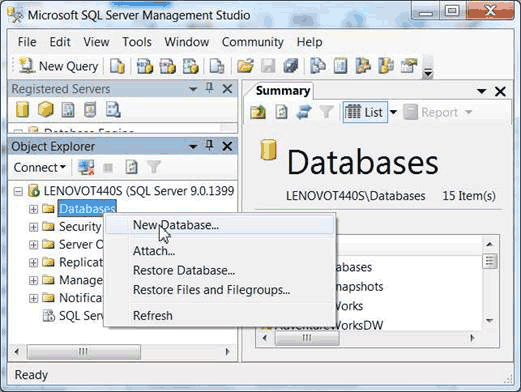Viewport: 521px width, 392px height.
Task: Click the Analysis Services MDX Query icon
Action: 145,66
